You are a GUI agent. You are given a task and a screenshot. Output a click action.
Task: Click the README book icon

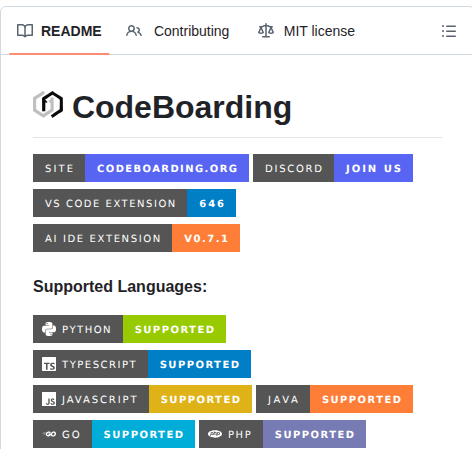pyautogui.click(x=25, y=31)
